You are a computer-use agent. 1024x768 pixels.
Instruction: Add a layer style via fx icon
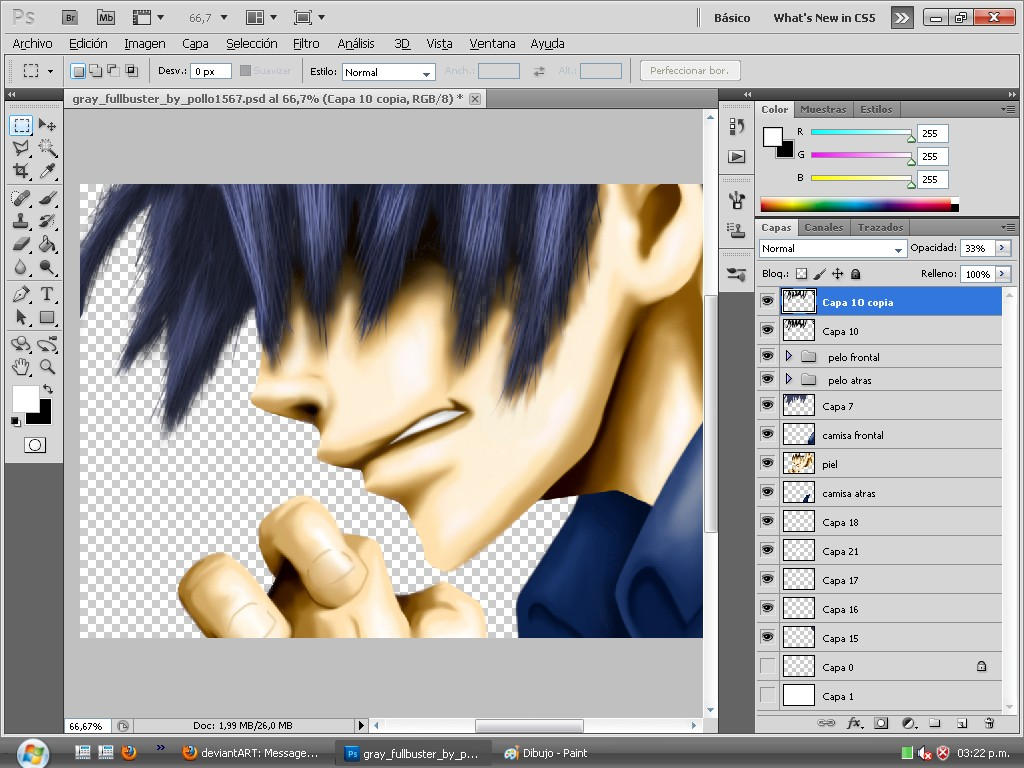pos(854,723)
